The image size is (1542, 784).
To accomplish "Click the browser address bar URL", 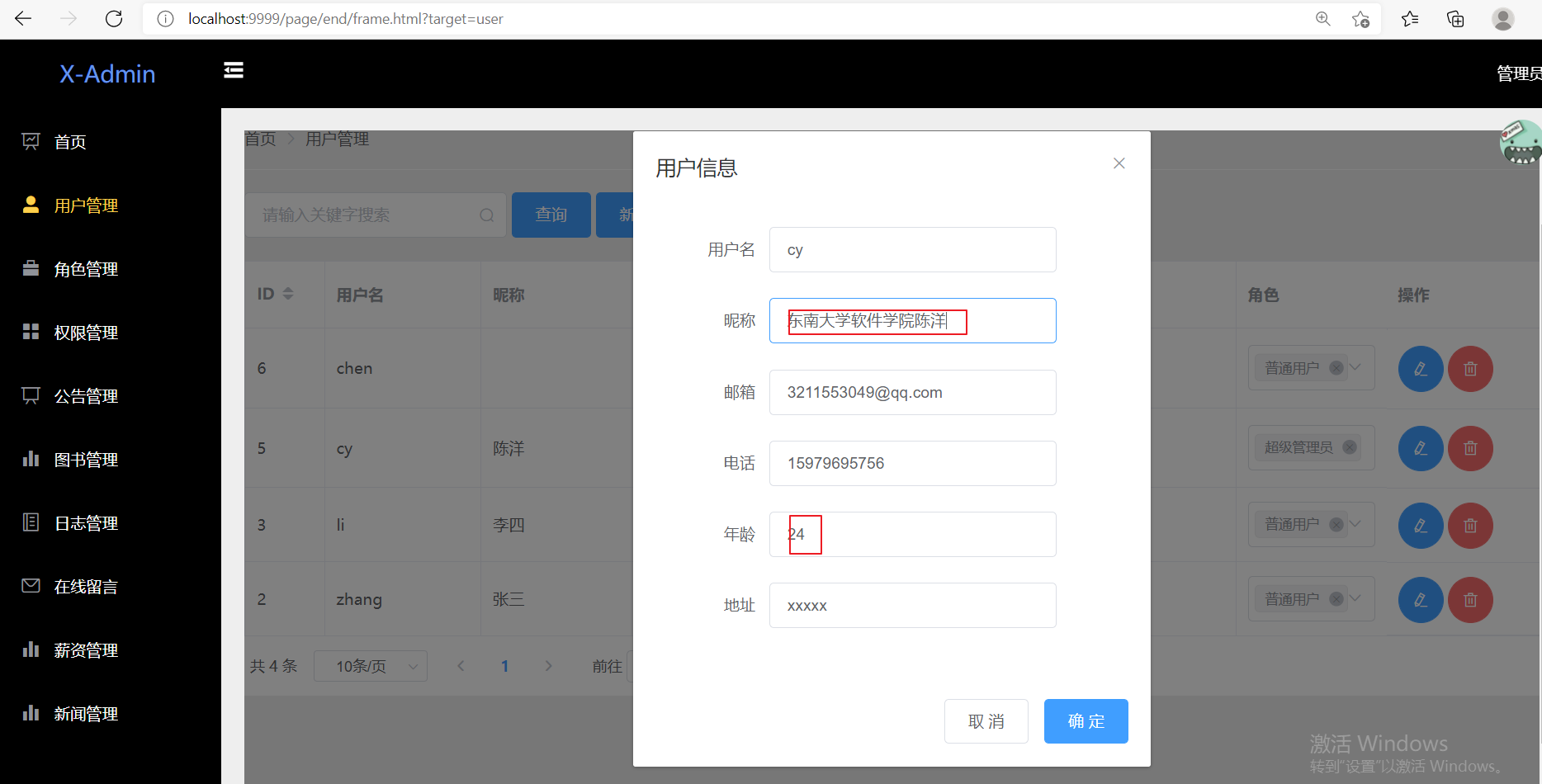I will pyautogui.click(x=345, y=19).
